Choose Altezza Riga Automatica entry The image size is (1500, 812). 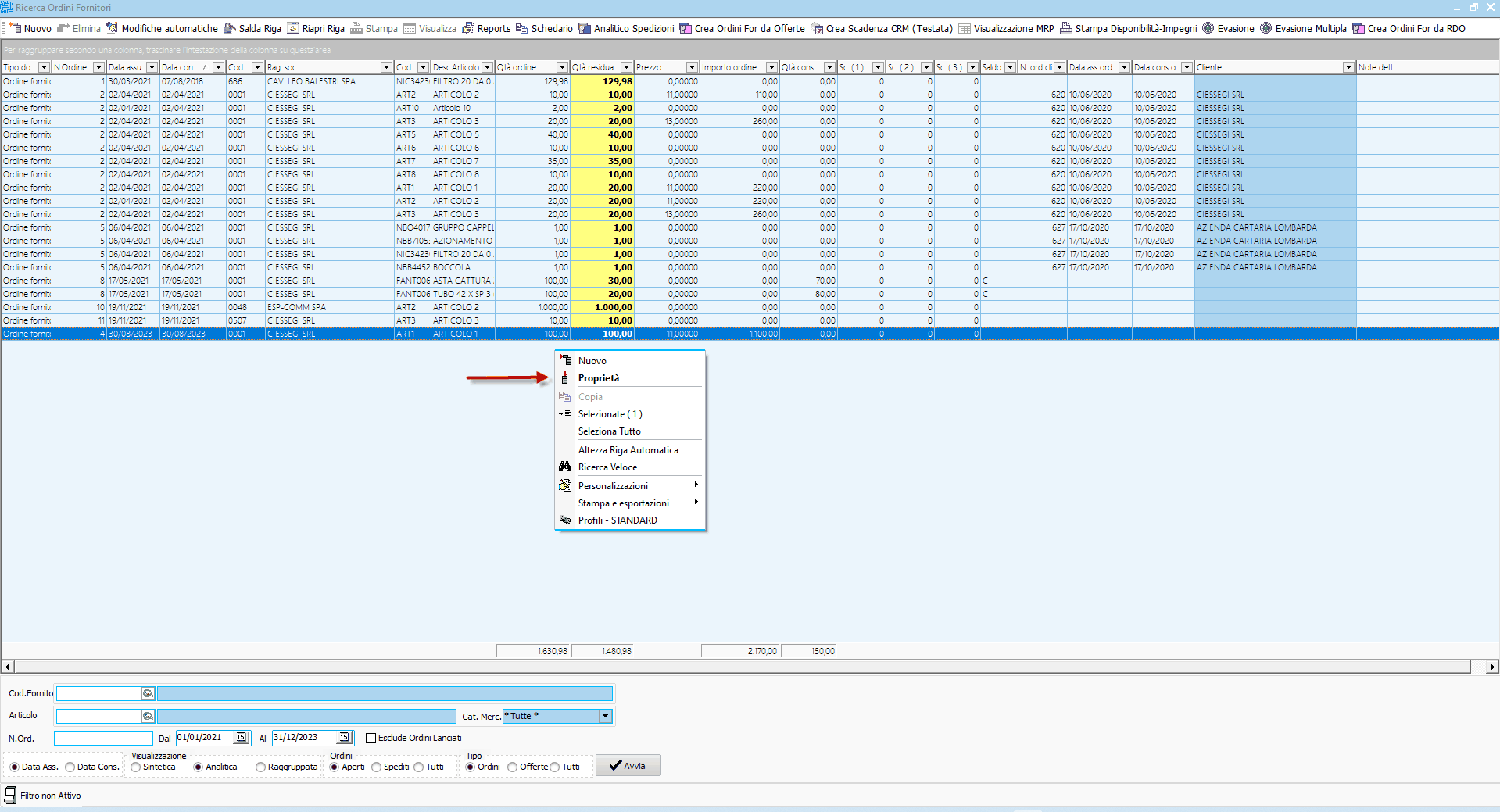(x=630, y=449)
